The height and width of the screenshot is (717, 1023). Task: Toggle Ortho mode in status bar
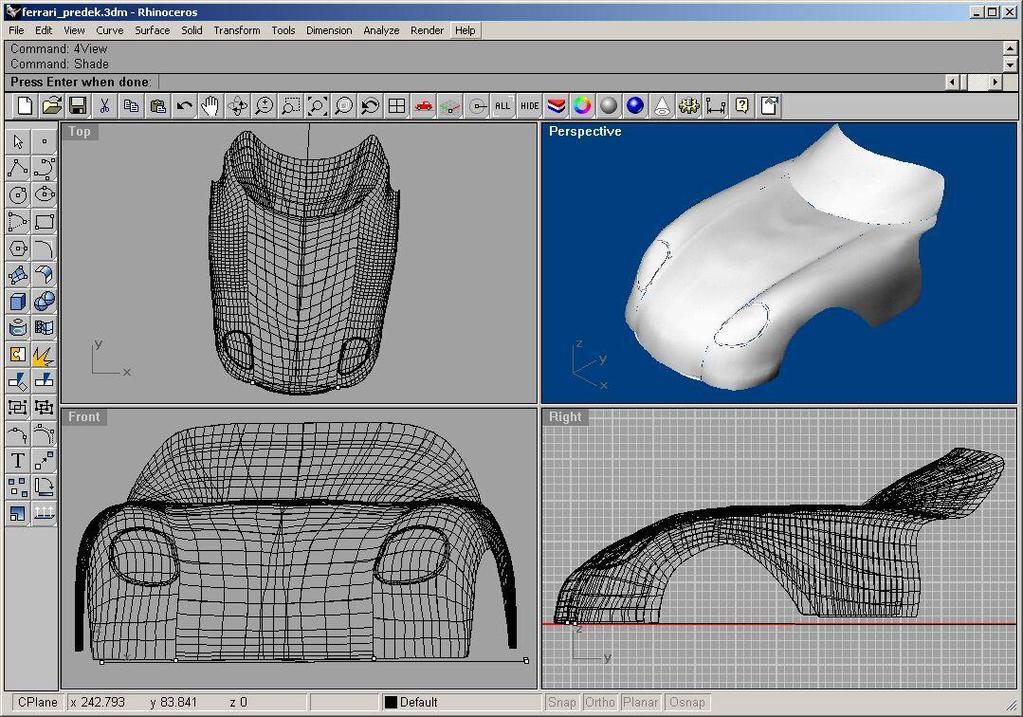point(600,703)
